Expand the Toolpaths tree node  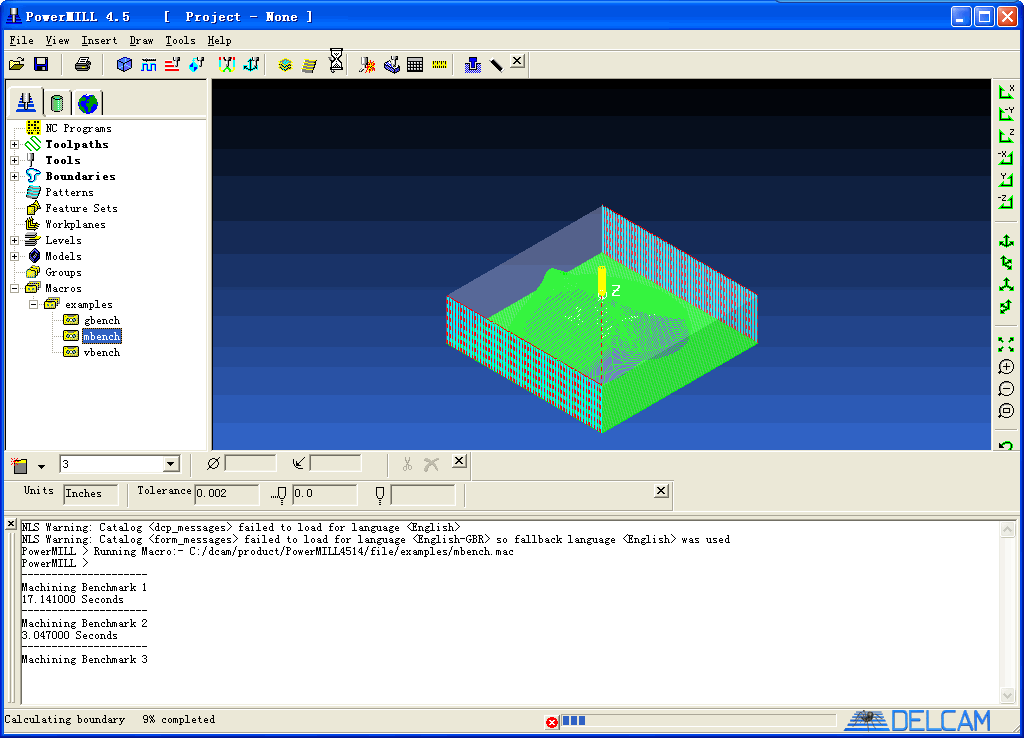(x=14, y=144)
